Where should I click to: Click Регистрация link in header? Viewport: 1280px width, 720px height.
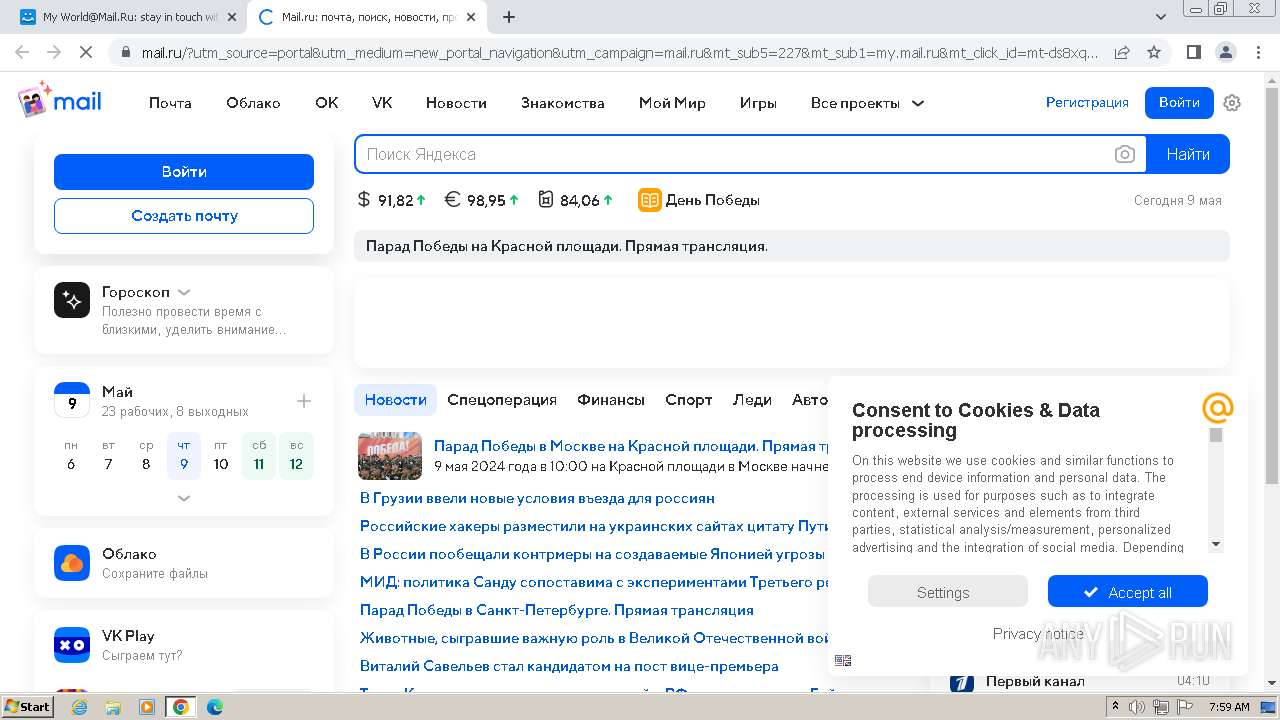coord(1087,103)
